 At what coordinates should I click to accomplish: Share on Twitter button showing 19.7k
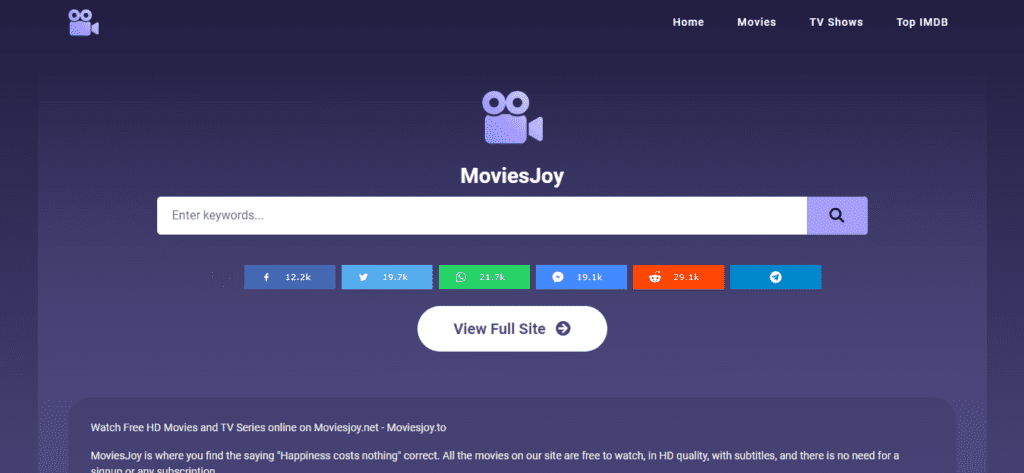tap(387, 277)
